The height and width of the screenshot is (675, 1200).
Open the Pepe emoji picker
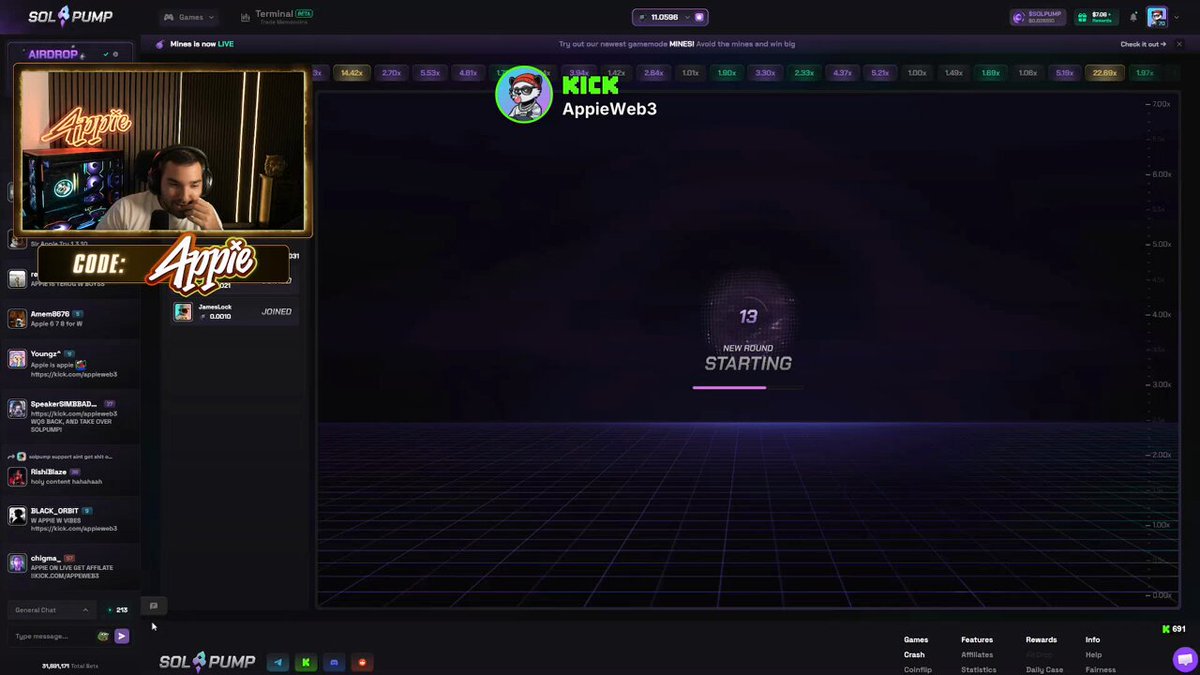point(104,636)
